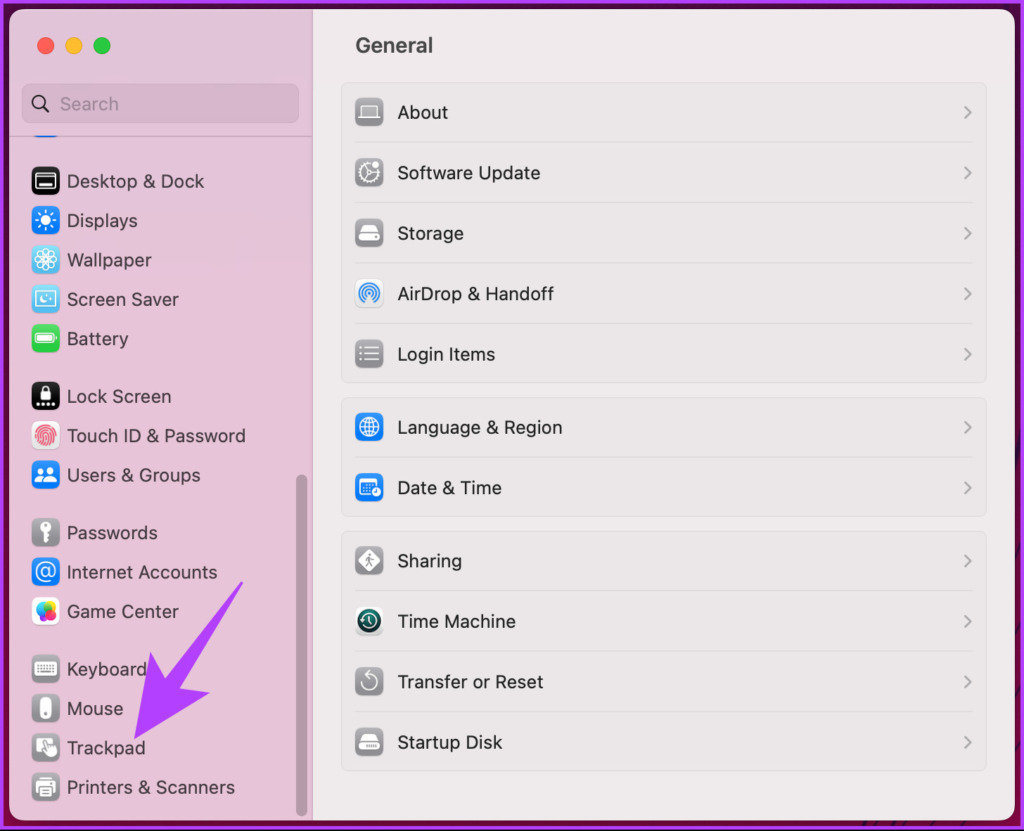Open the AirDrop & Handoff label

475,294
